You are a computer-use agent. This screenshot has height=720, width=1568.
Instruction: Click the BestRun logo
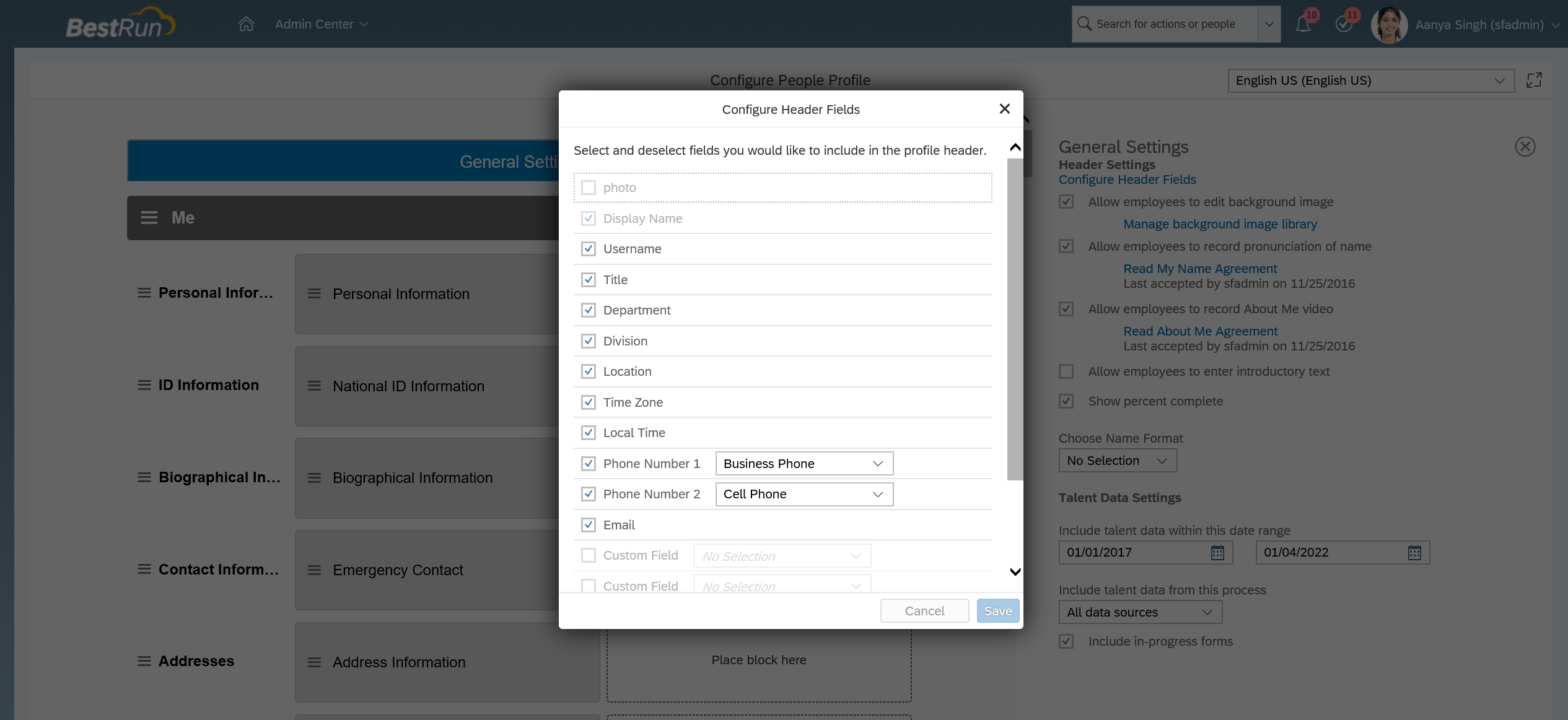point(120,24)
